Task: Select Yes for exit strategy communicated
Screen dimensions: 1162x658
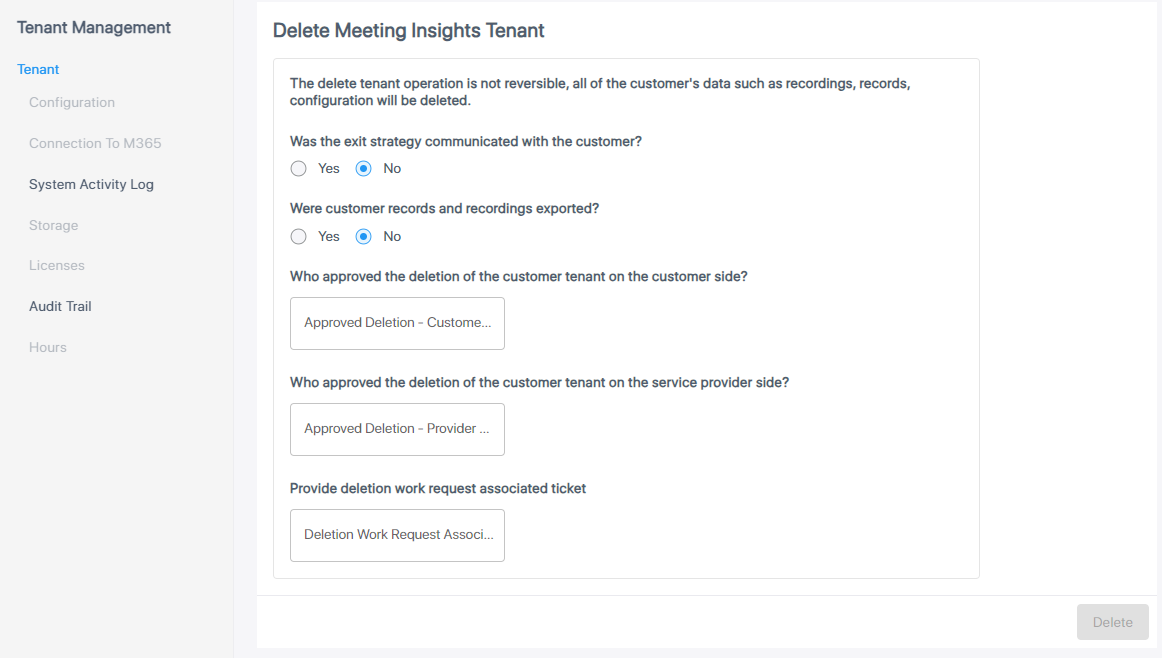Action: click(x=298, y=169)
